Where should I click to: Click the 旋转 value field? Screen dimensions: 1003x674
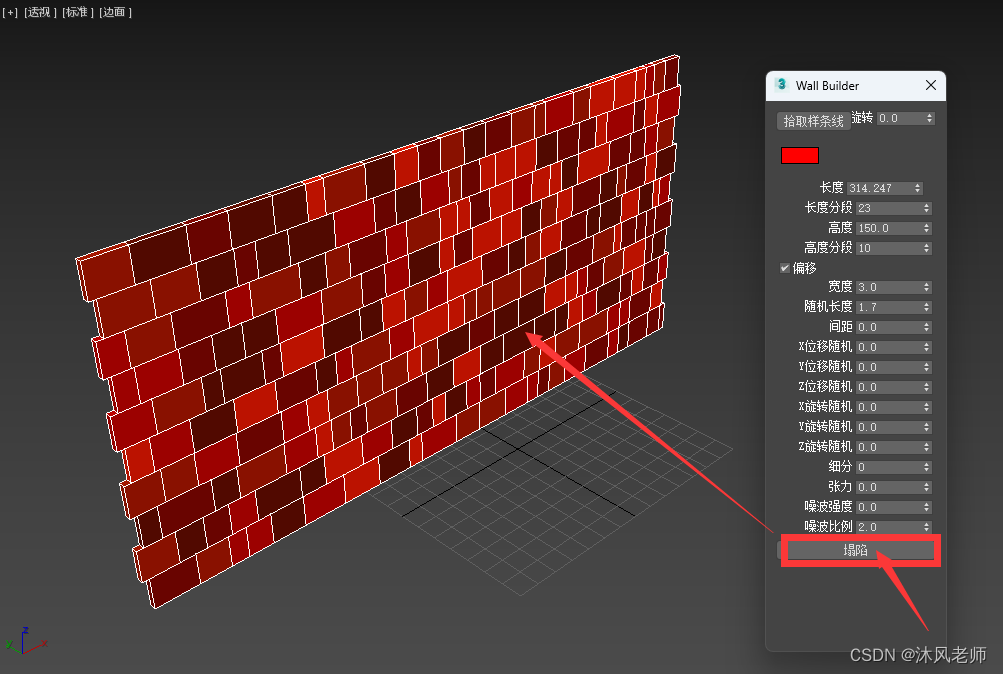tap(901, 118)
